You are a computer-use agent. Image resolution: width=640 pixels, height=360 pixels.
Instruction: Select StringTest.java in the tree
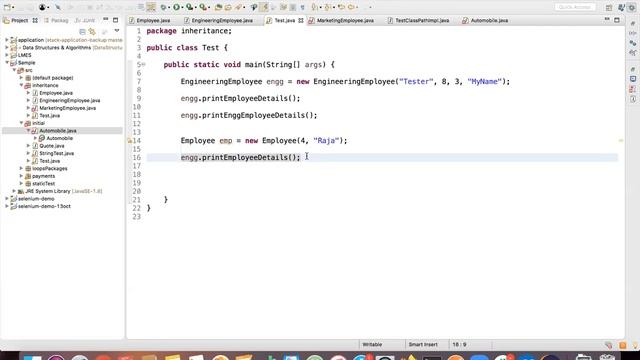pos(56,153)
